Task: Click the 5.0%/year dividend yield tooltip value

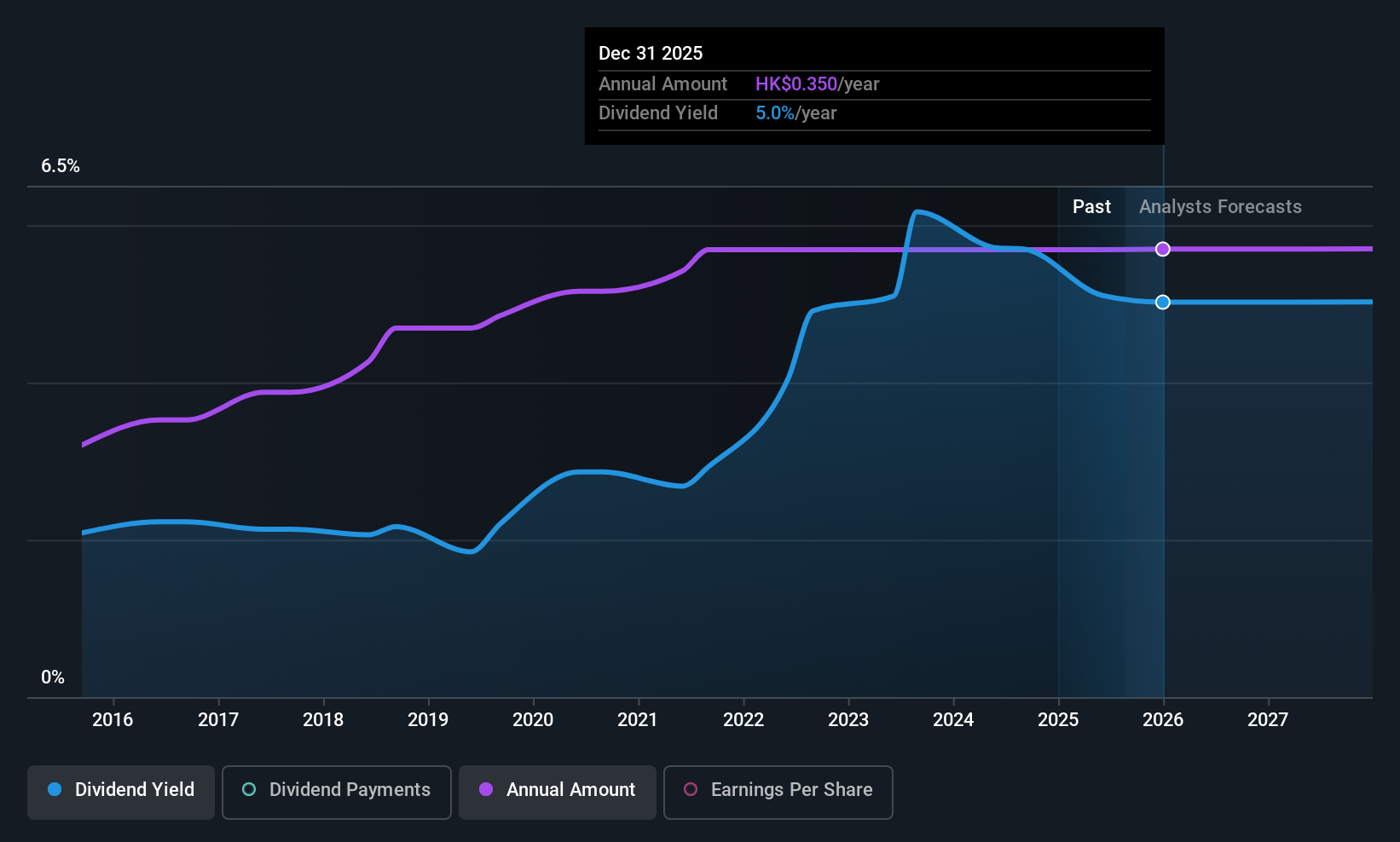Action: pos(795,113)
